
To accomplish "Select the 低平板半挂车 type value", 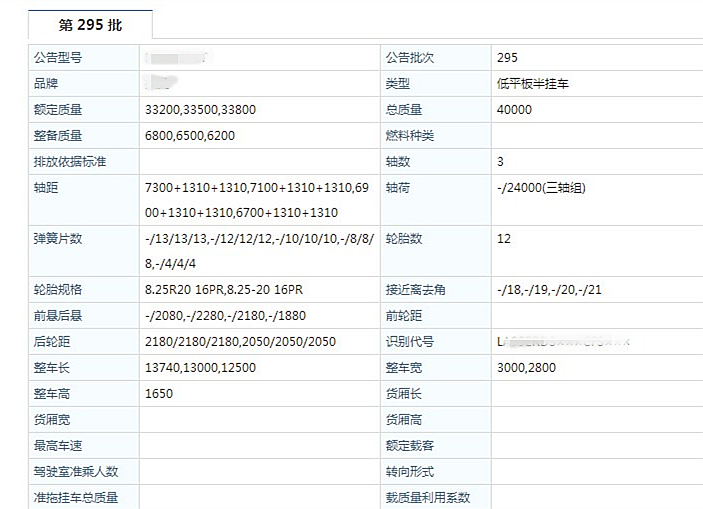I will 532,84.
